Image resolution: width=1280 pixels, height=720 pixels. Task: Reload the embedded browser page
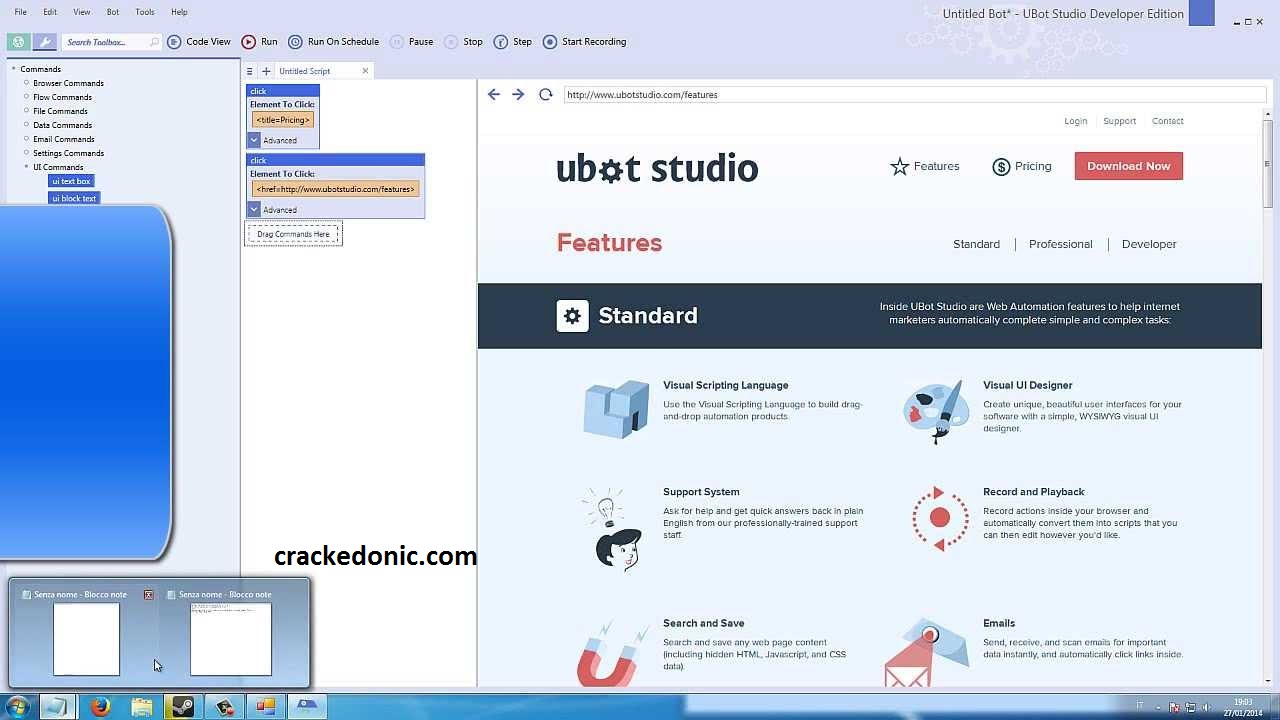point(545,94)
